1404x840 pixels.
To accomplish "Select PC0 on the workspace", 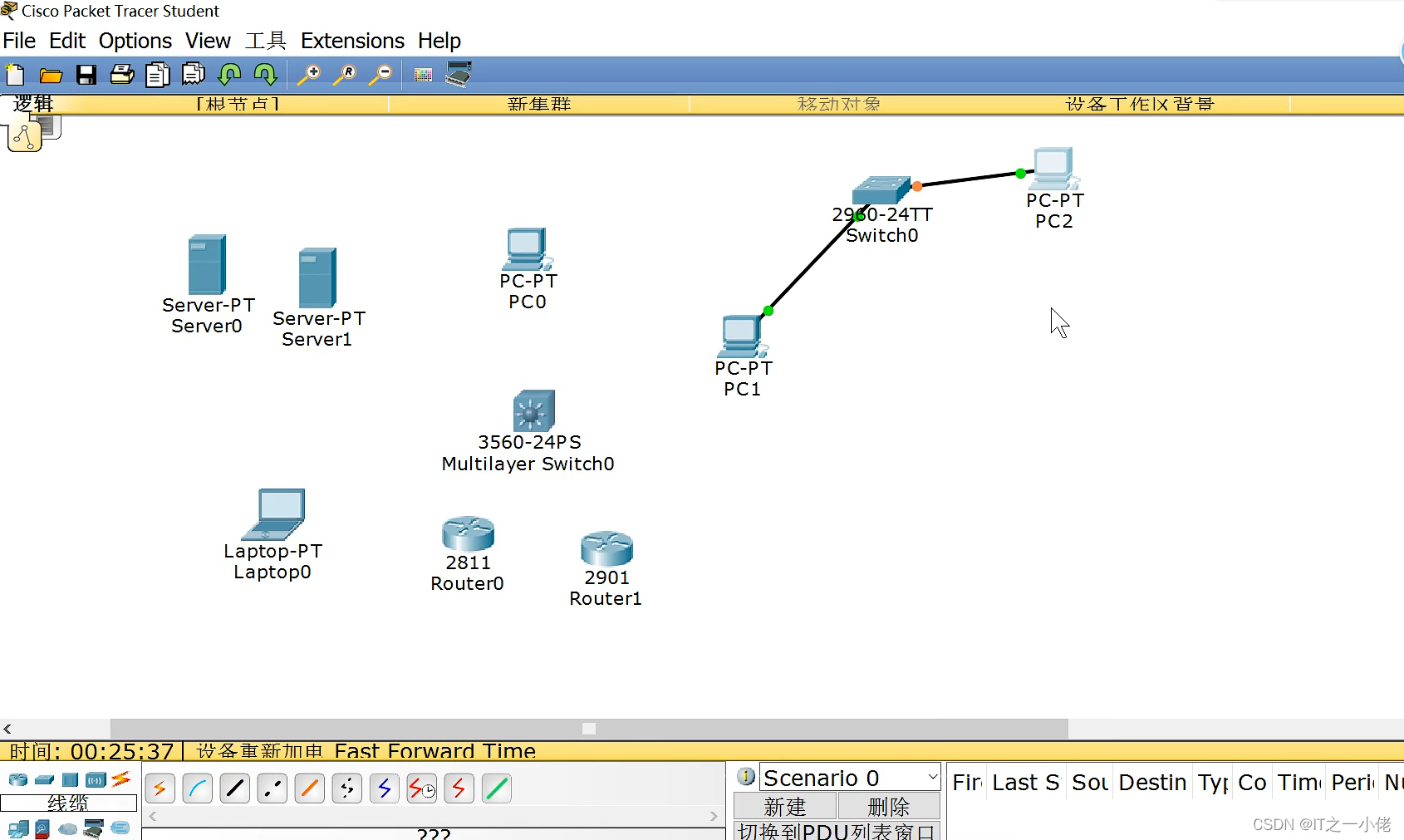I will 527,249.
